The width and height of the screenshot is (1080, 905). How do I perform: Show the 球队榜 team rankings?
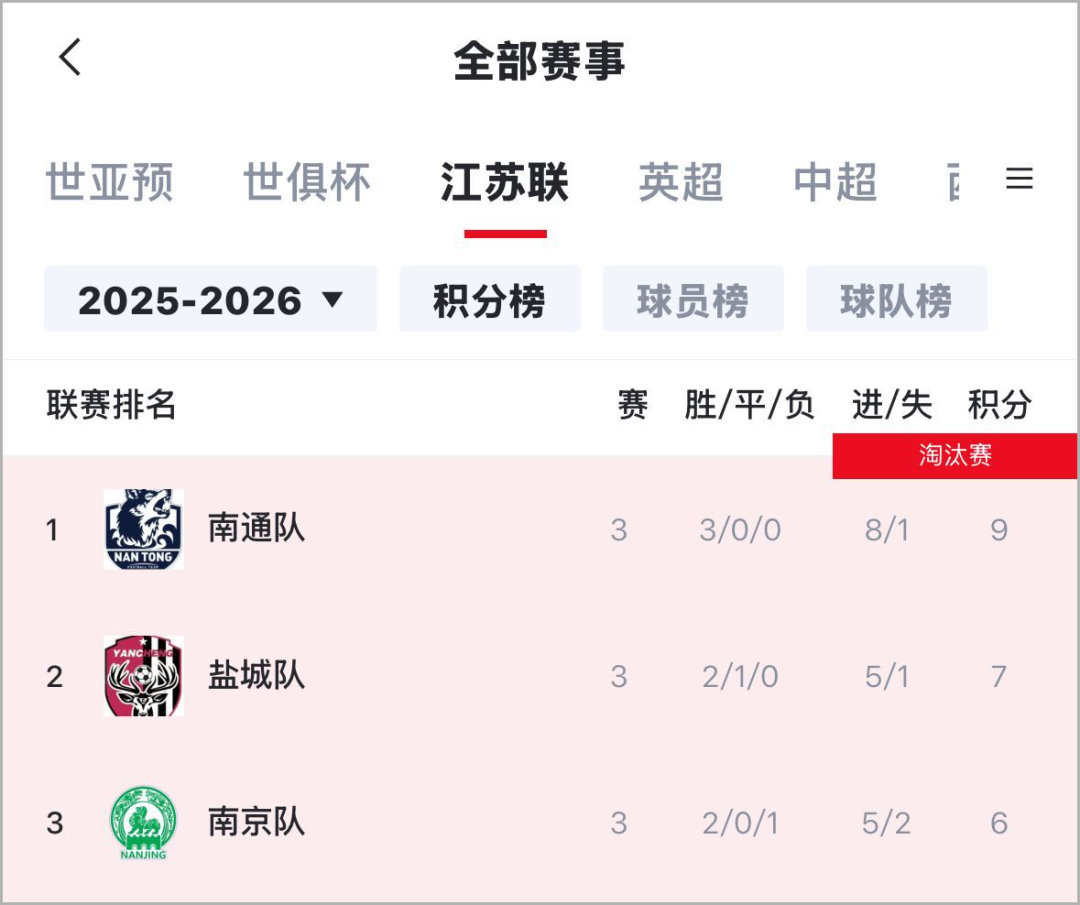[x=896, y=300]
